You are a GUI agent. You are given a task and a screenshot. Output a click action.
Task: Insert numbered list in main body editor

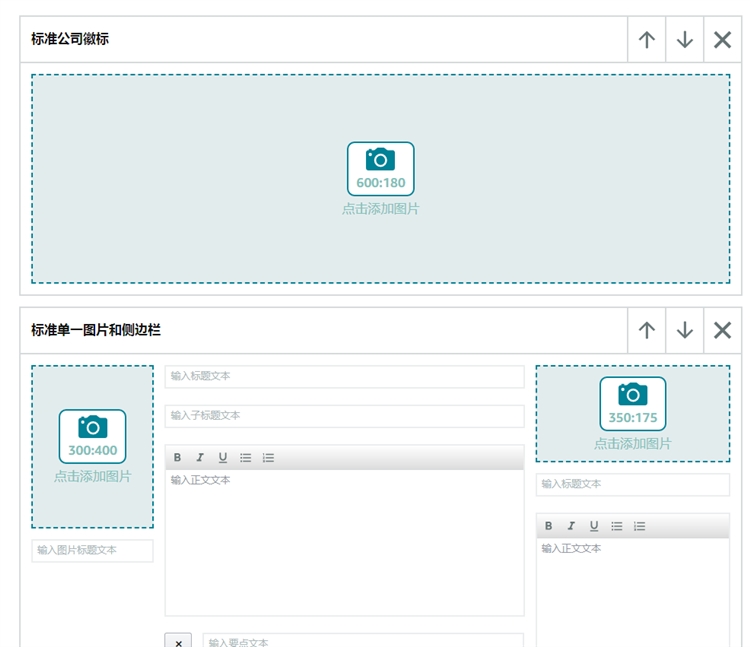(268, 458)
